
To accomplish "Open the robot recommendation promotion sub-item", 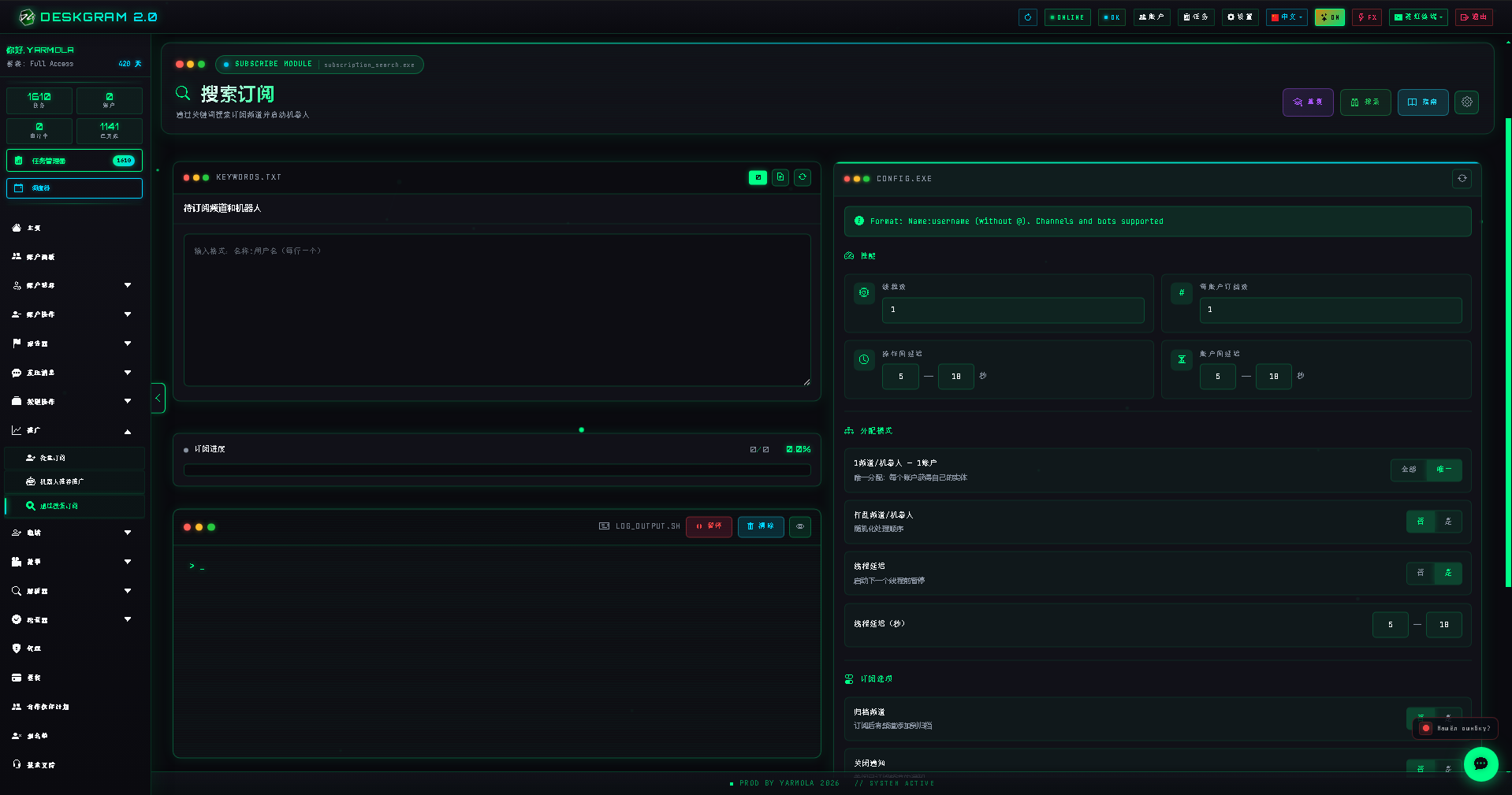I will point(75,481).
